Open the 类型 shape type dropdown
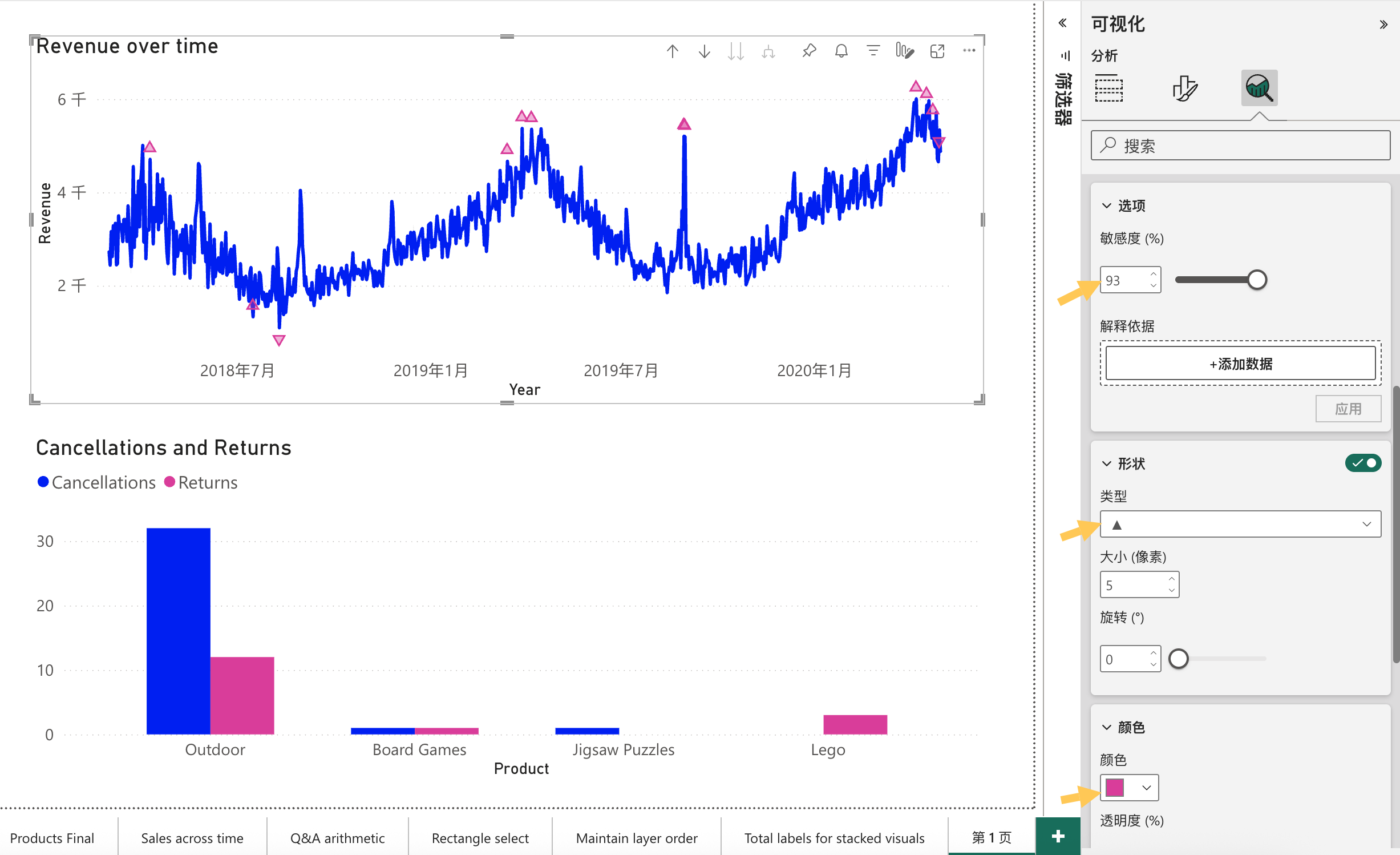This screenshot has width=1400, height=855. coord(1240,524)
